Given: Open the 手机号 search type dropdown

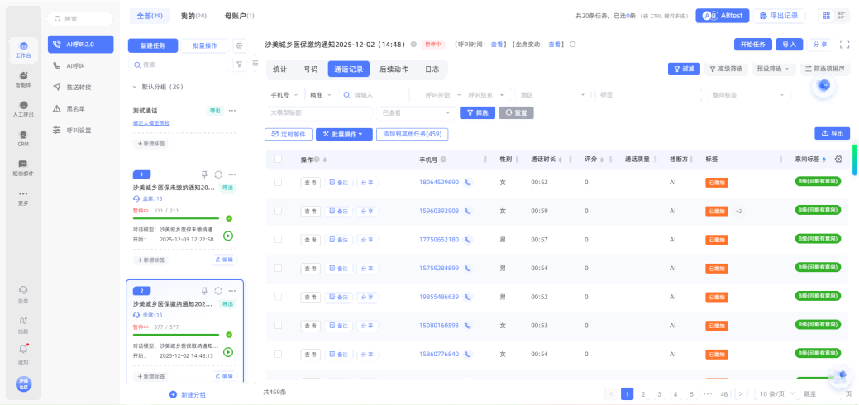Looking at the screenshot, I should (285, 95).
